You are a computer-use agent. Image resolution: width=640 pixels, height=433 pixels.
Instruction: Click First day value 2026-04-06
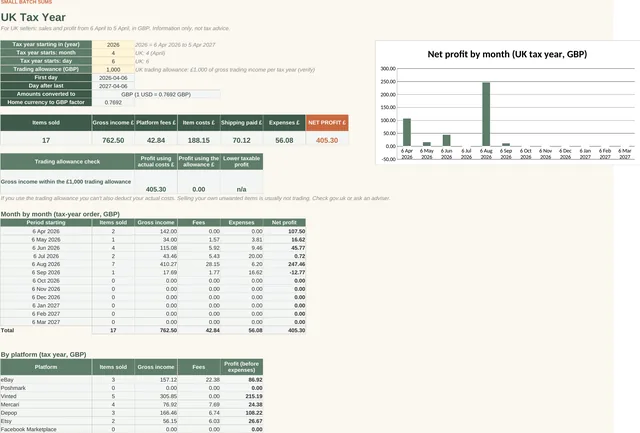[113, 78]
